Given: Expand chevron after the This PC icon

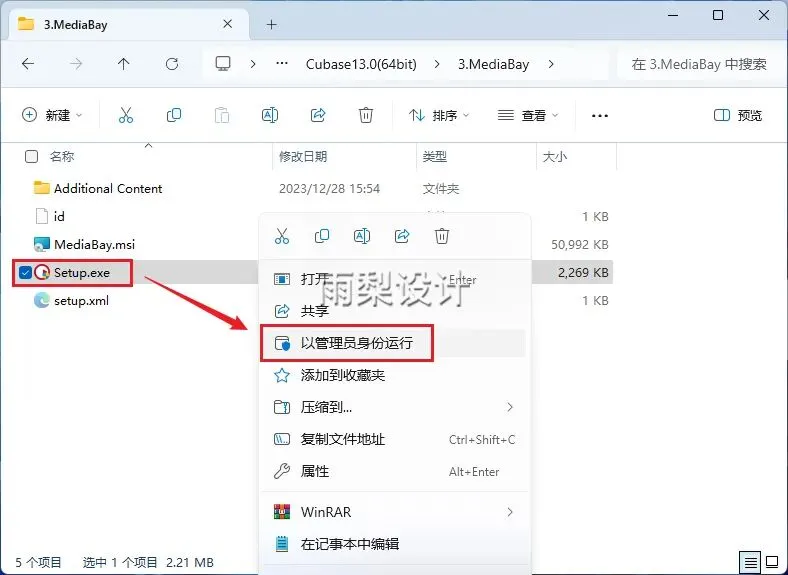Looking at the screenshot, I should (253, 64).
